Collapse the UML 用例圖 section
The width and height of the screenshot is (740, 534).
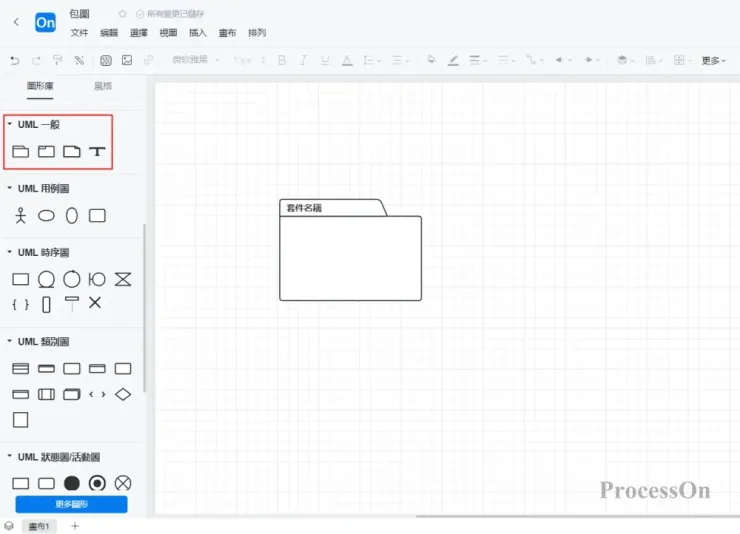click(9, 188)
